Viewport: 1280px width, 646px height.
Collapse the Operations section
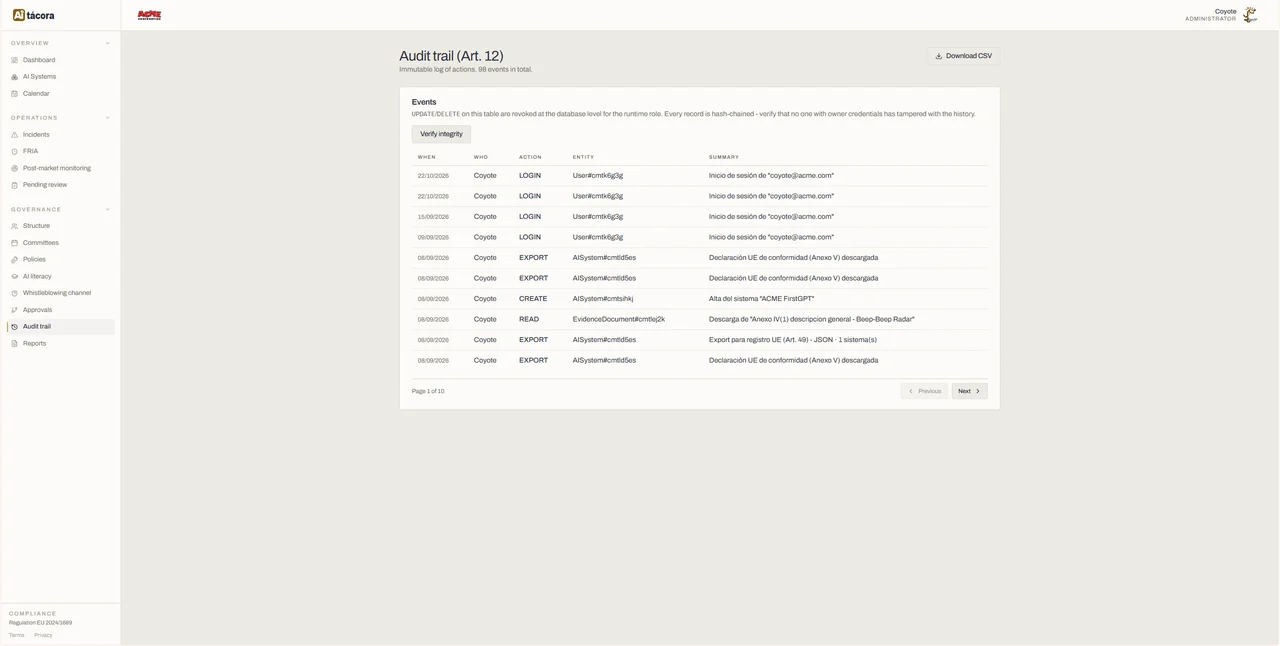pos(108,118)
